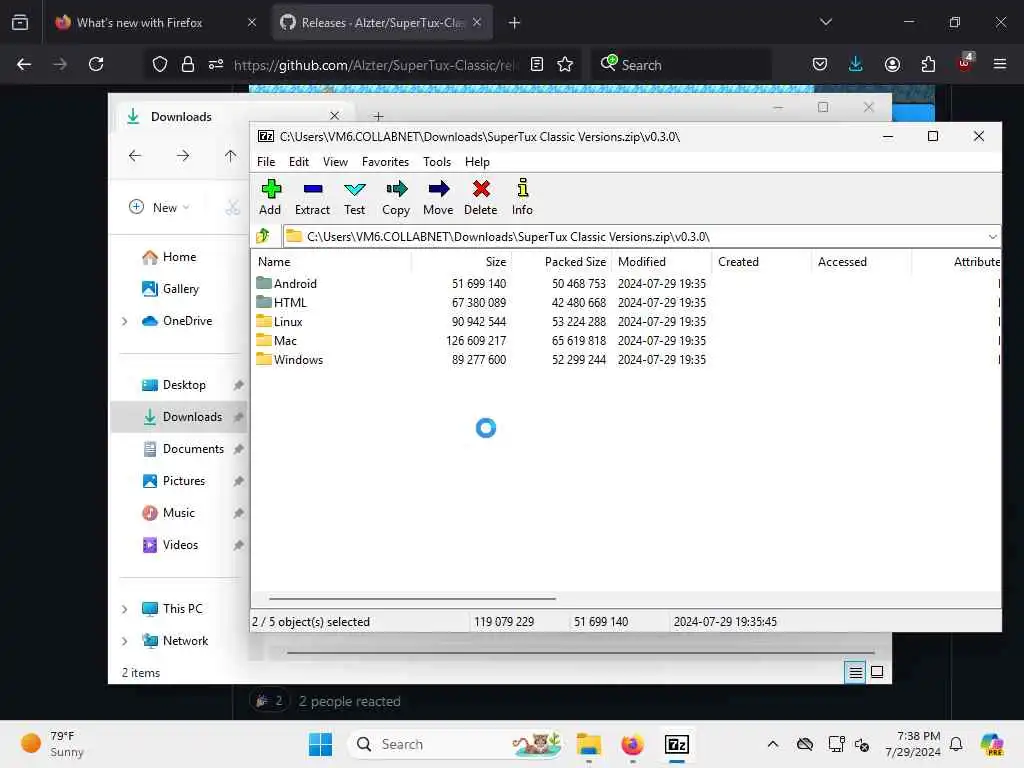Open the Windows Start menu
The height and width of the screenshot is (768, 1024).
320,744
